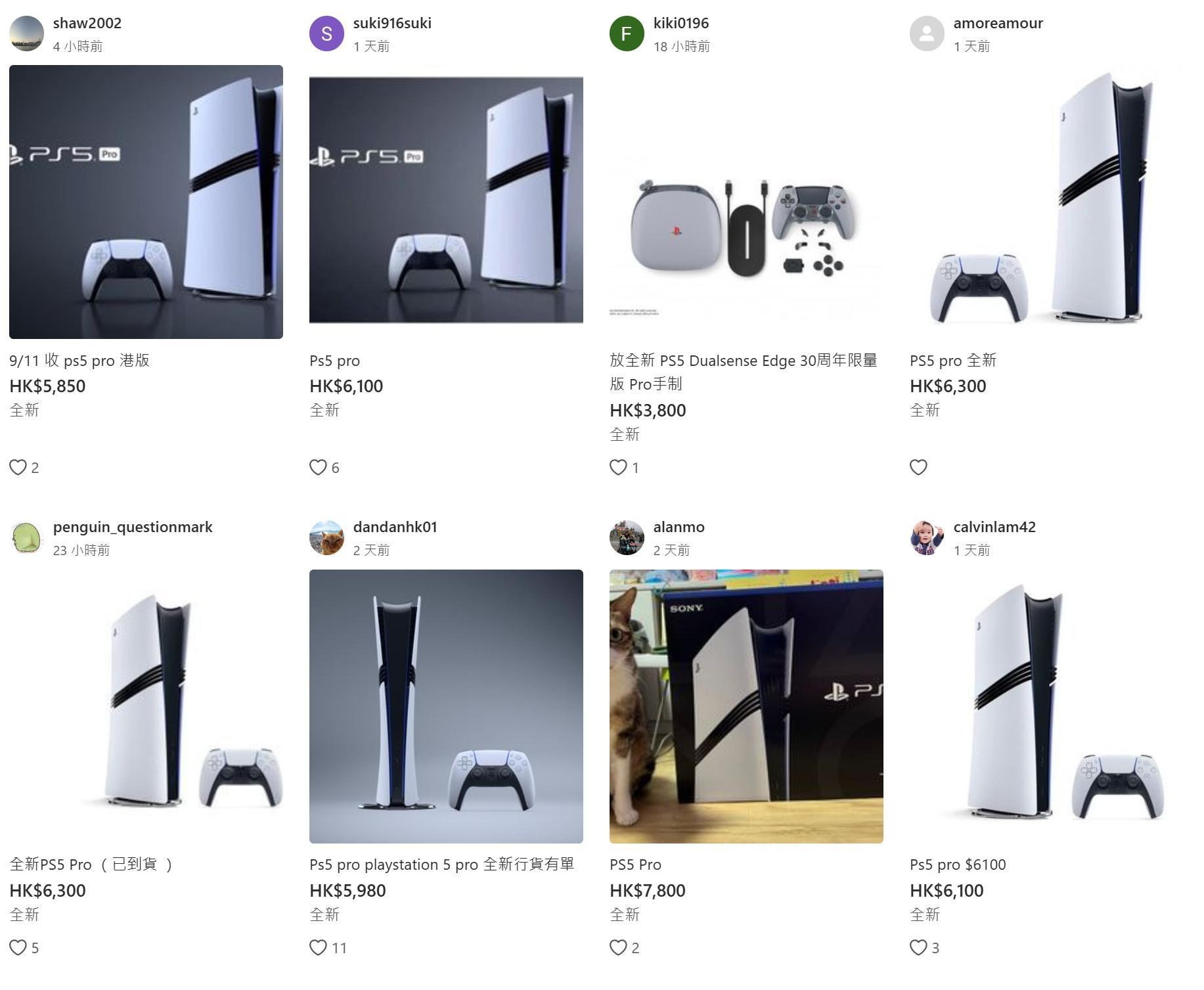Like the kiki0196 Dualsense Edge listing

618,467
